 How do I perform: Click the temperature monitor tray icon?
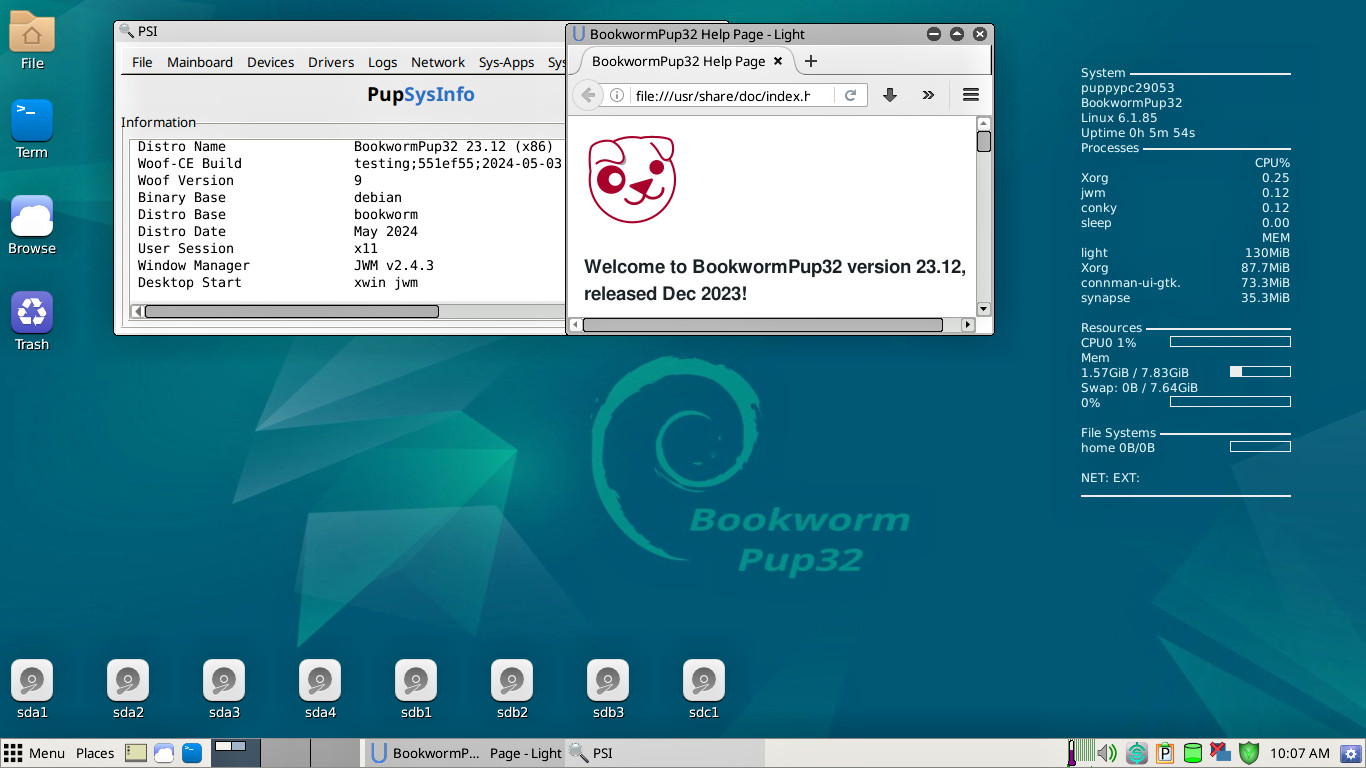1080,753
